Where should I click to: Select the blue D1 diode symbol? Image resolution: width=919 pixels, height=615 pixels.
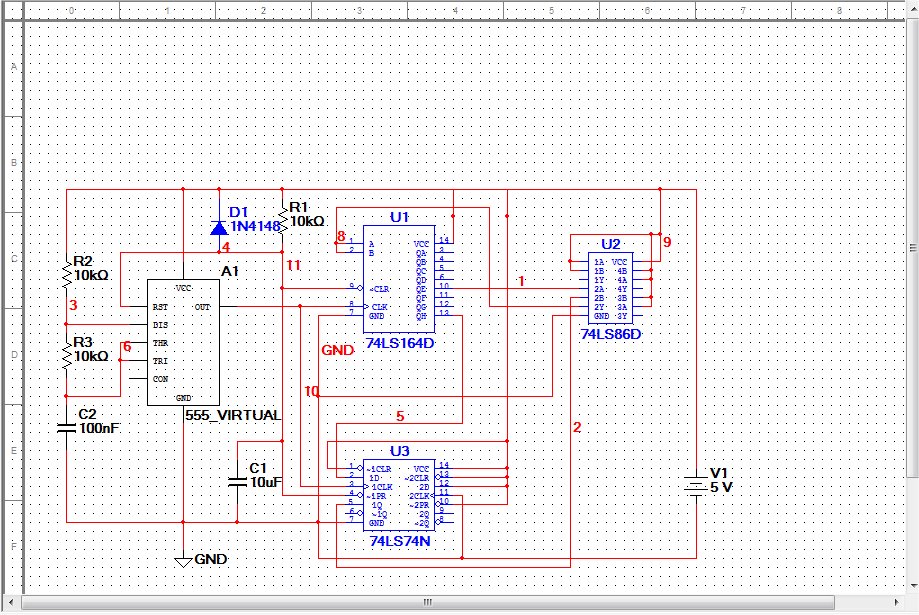coord(219,227)
